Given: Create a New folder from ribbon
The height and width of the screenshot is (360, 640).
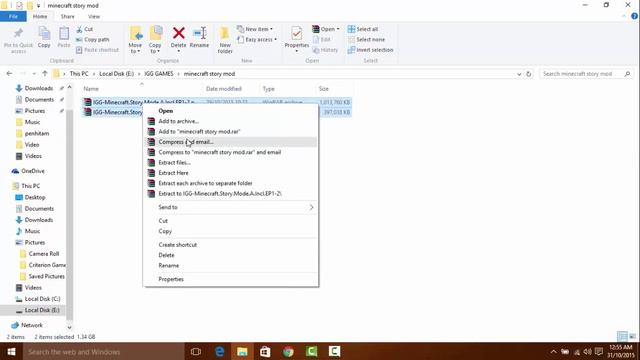Looking at the screenshot, I should (x=225, y=40).
